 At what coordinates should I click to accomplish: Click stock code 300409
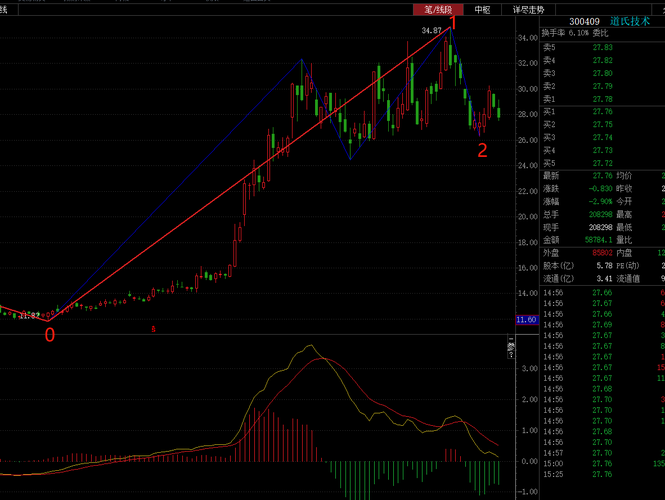584,22
